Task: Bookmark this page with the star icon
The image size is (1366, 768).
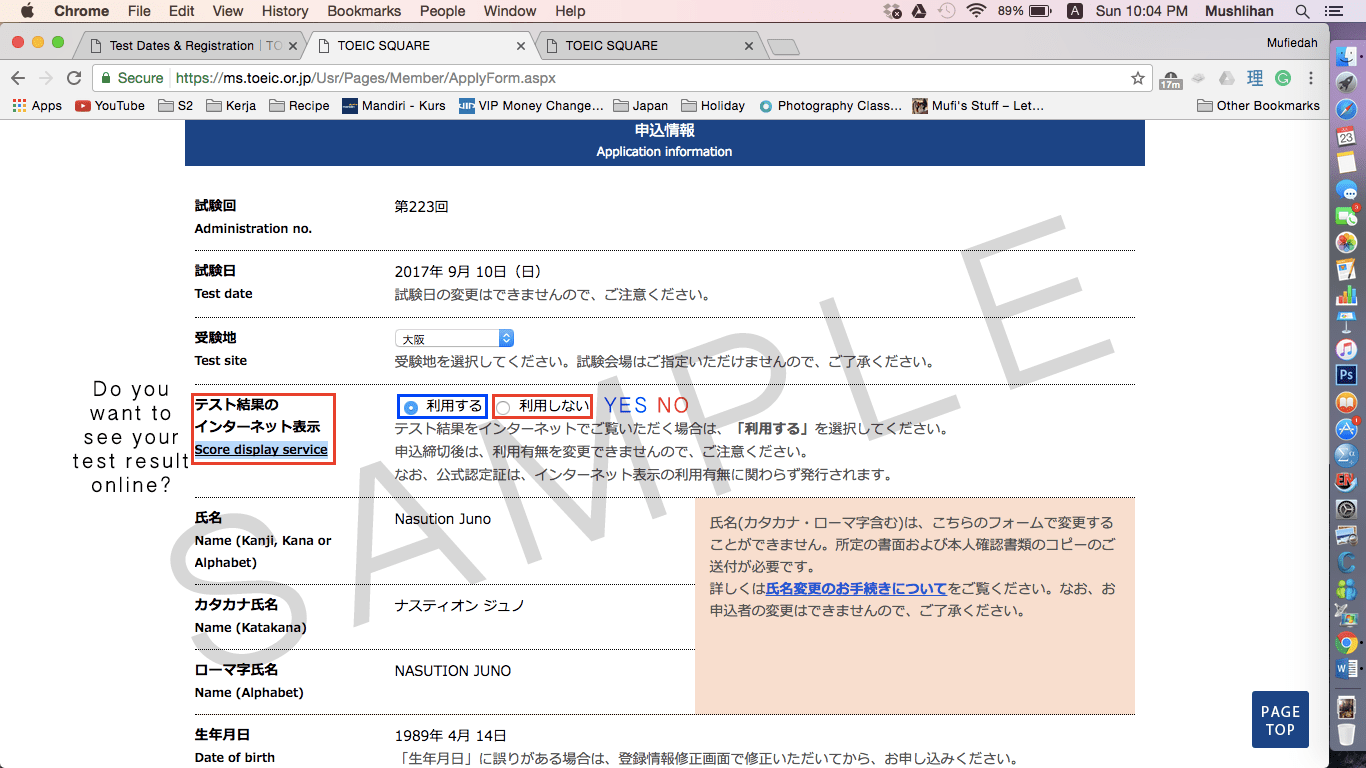Action: [x=1137, y=78]
